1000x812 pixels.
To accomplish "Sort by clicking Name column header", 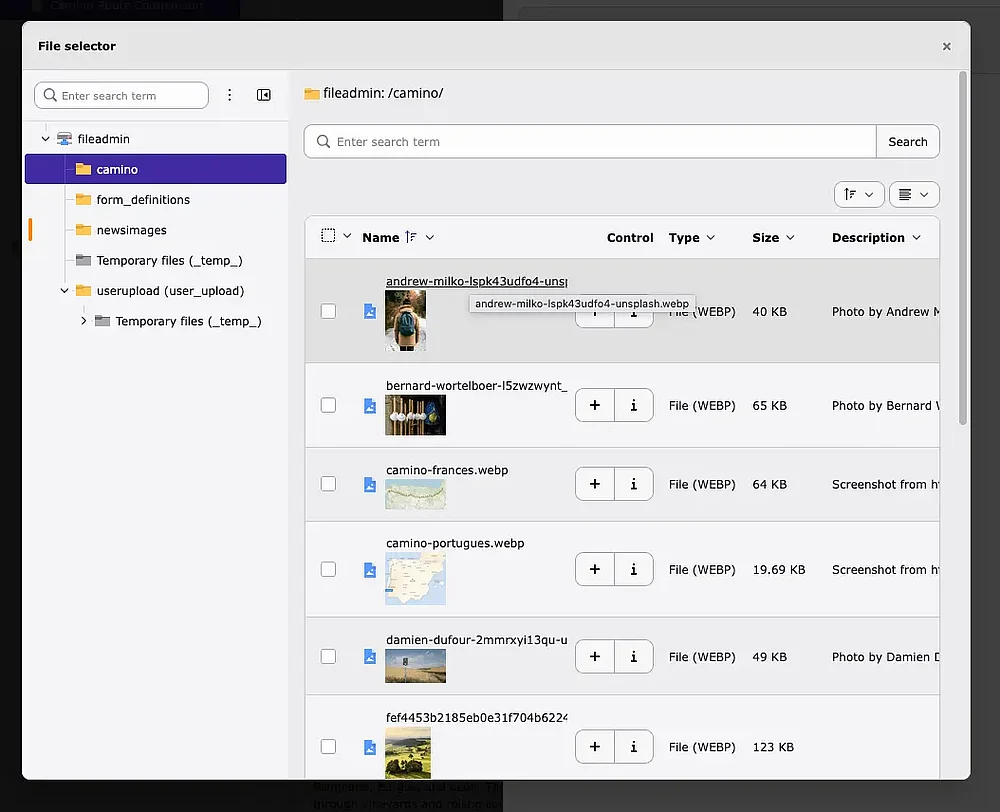I will (381, 237).
